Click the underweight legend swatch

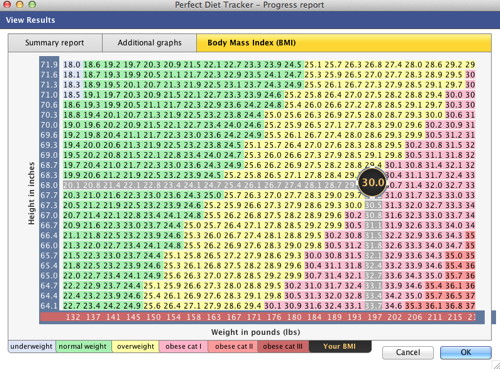(x=31, y=346)
